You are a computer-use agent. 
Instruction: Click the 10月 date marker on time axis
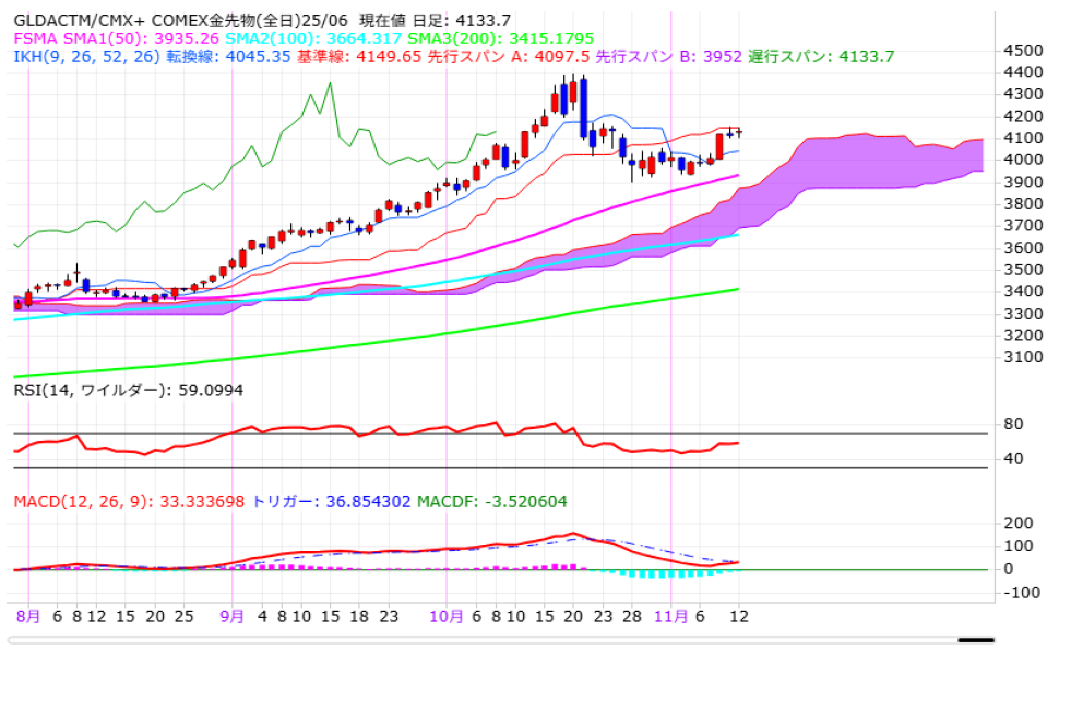(x=447, y=617)
